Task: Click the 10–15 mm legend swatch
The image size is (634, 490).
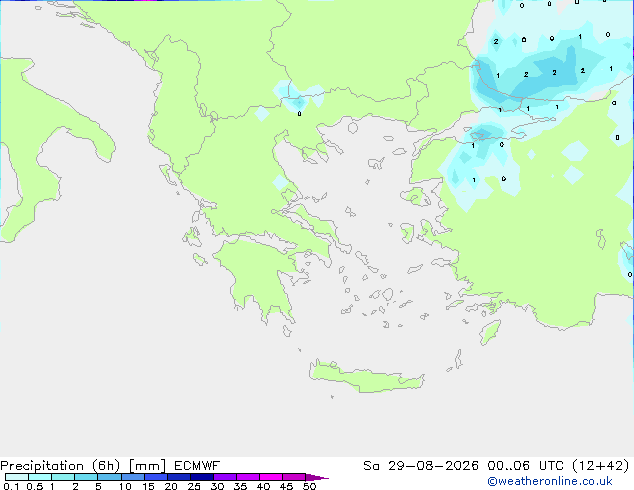Action: tap(132, 477)
